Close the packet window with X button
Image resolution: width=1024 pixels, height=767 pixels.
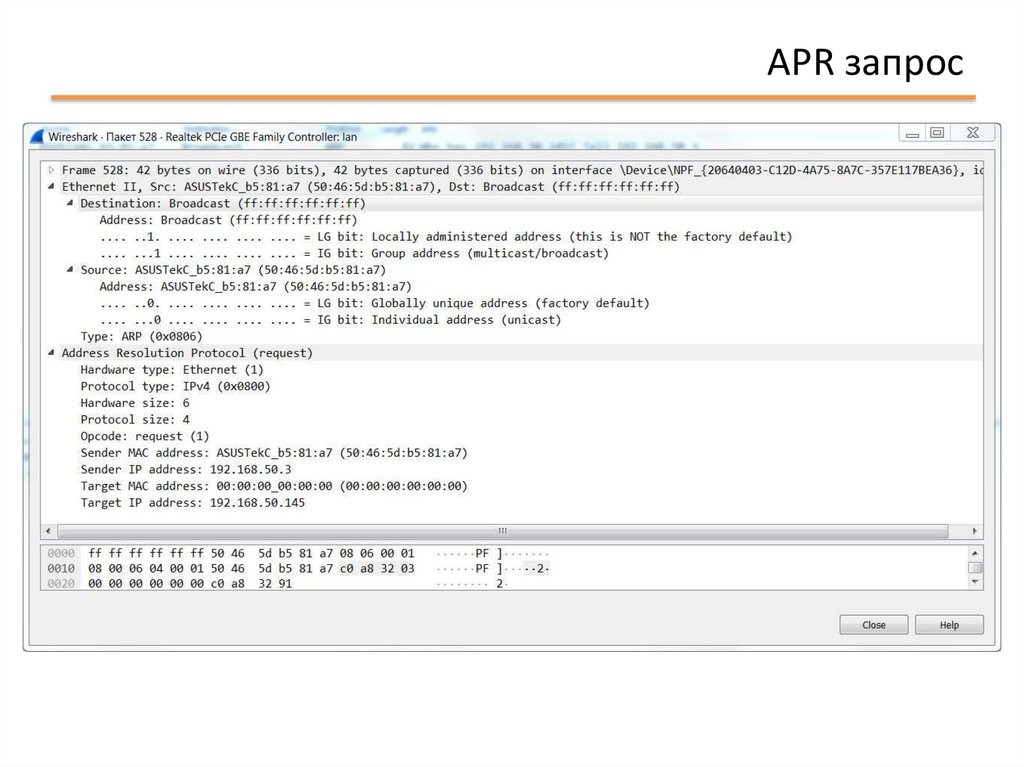[x=972, y=132]
